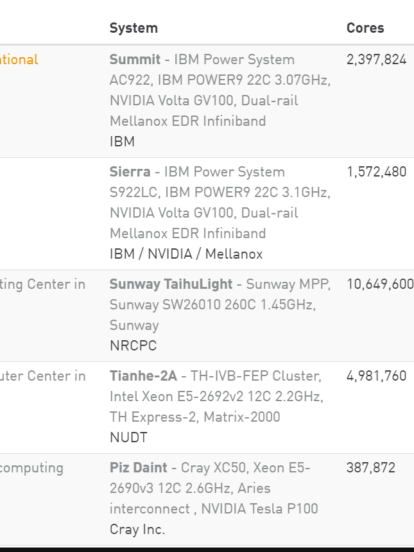Click the 387,872 cores value
The width and height of the screenshot is (414, 552).
[371, 468]
